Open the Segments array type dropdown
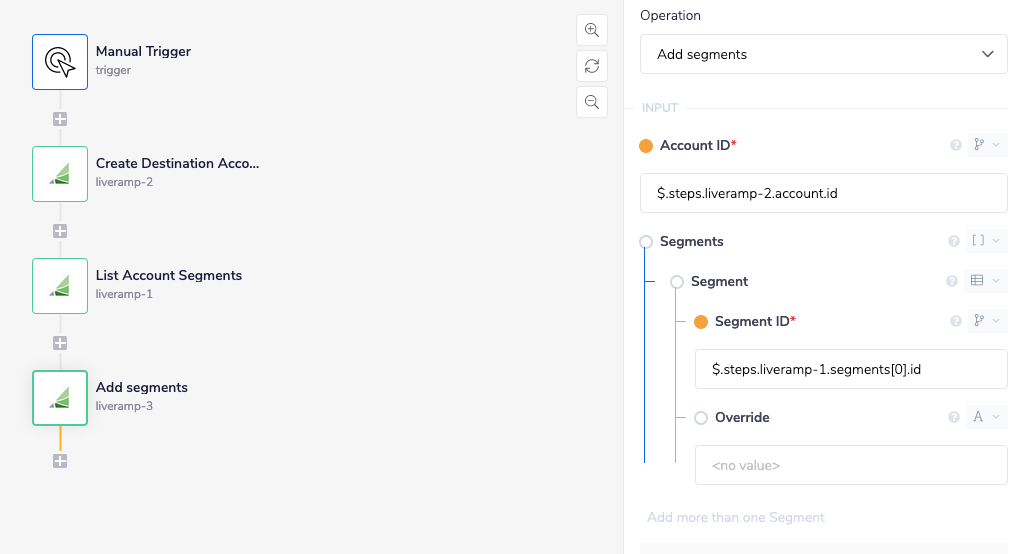Viewport: 1020px width, 554px height. click(x=986, y=241)
